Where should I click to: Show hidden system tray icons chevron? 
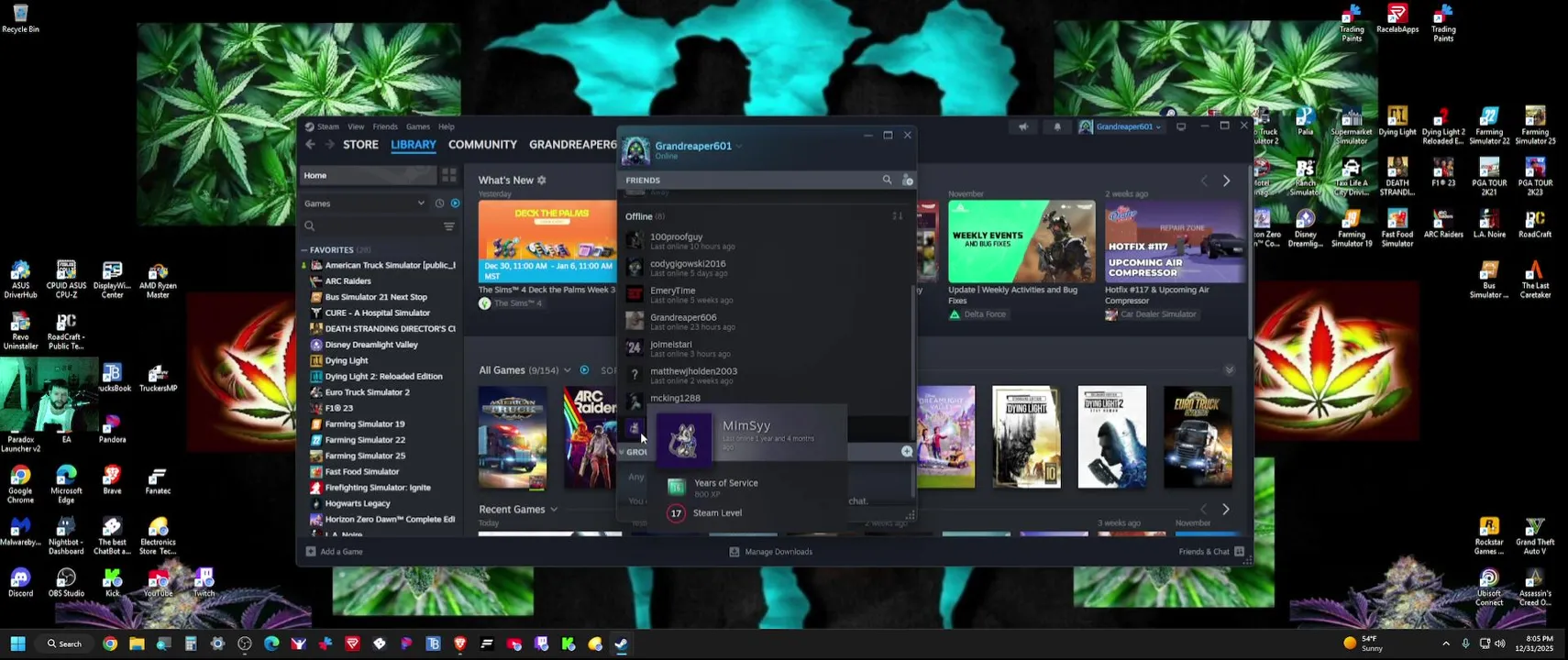[x=1446, y=643]
